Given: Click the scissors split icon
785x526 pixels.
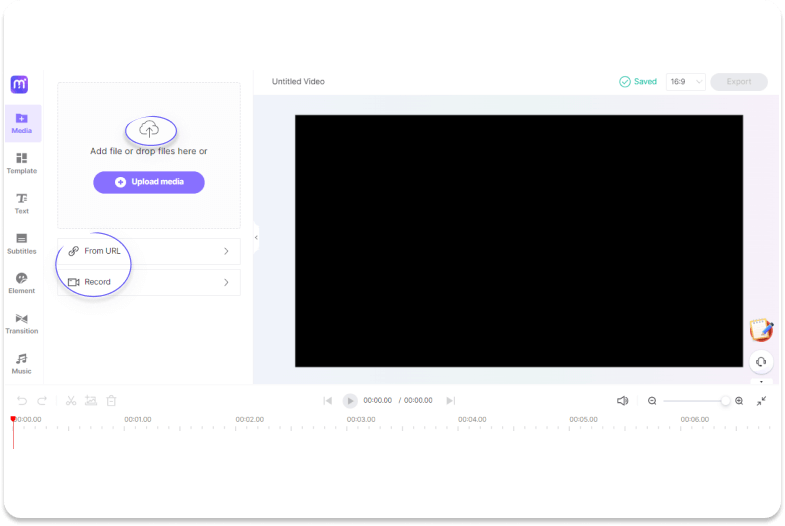Looking at the screenshot, I should point(71,401).
